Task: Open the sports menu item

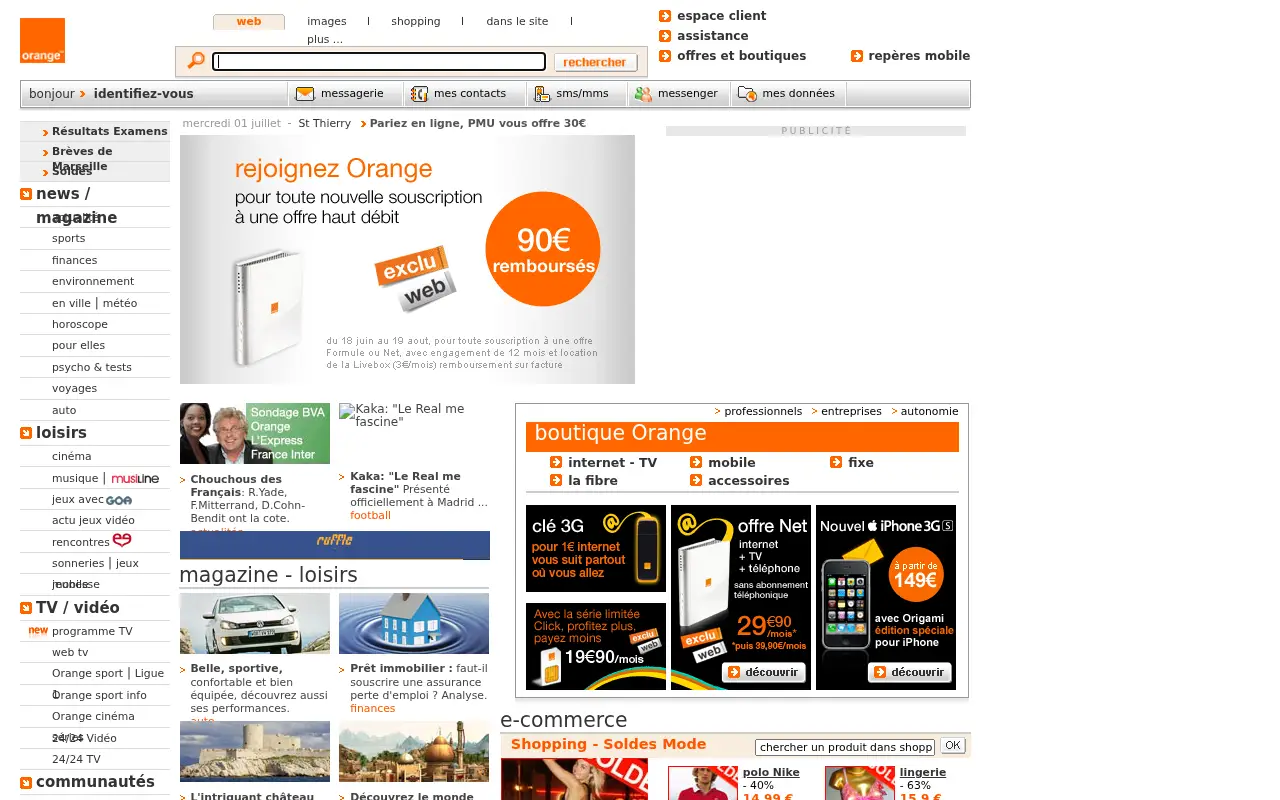Action: click(x=69, y=239)
